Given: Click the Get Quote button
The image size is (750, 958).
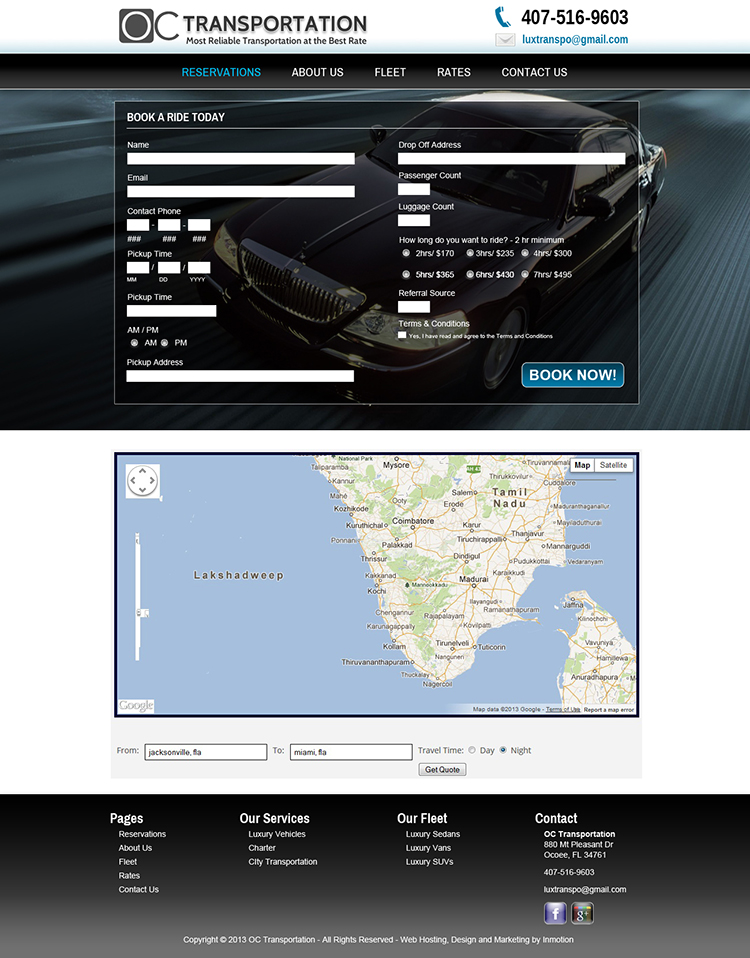Looking at the screenshot, I should pyautogui.click(x=442, y=769).
